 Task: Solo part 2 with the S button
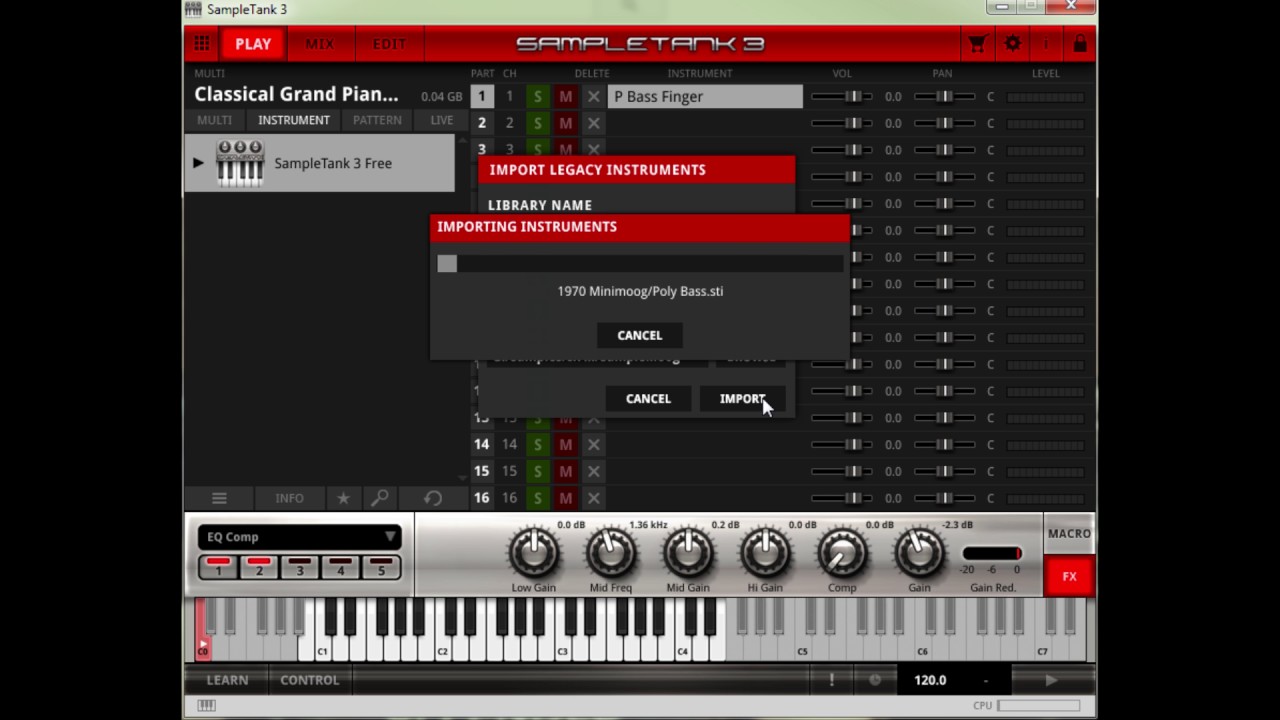pos(537,123)
